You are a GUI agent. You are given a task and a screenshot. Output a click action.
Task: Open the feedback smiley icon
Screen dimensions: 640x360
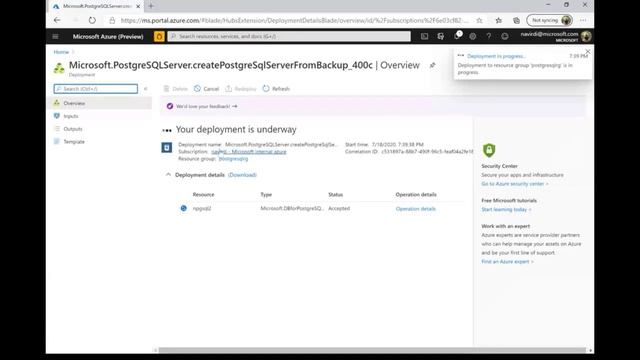click(505, 36)
